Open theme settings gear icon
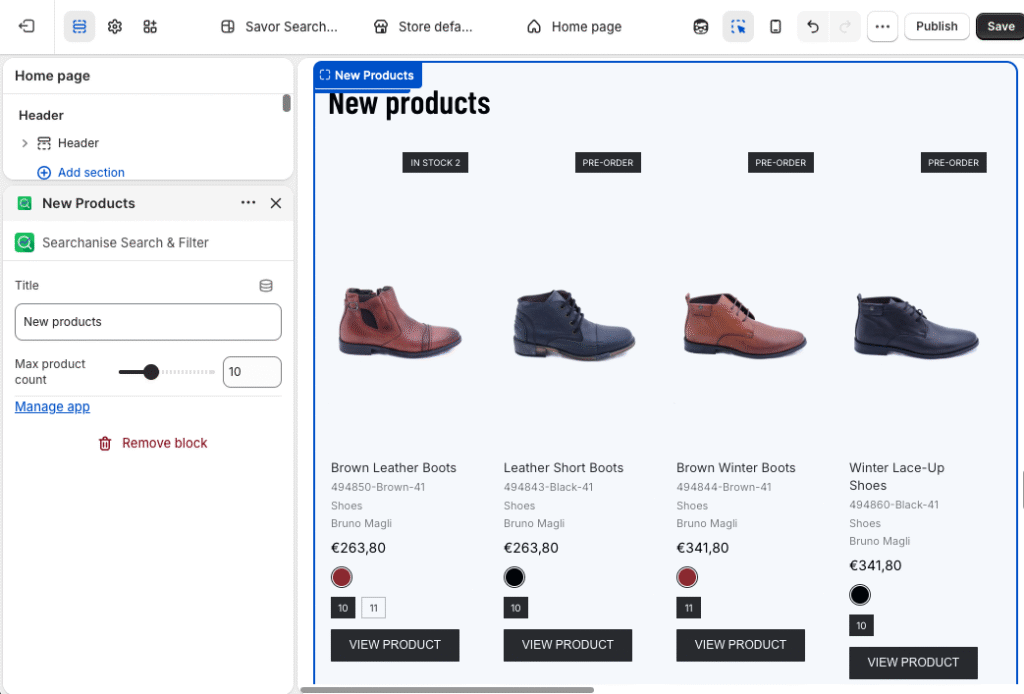This screenshot has width=1024, height=694. (115, 27)
